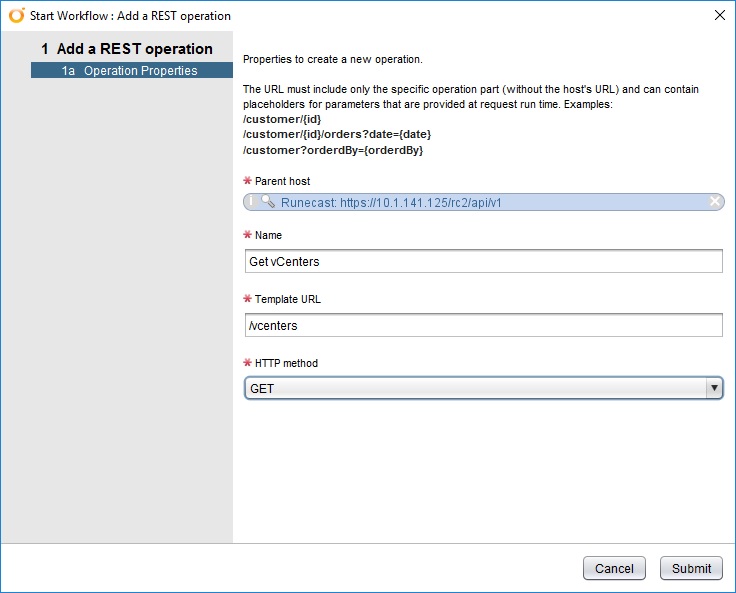Screen dimensions: 736x593
Task: Select the 1a Operation Properties step
Action: pos(132,70)
